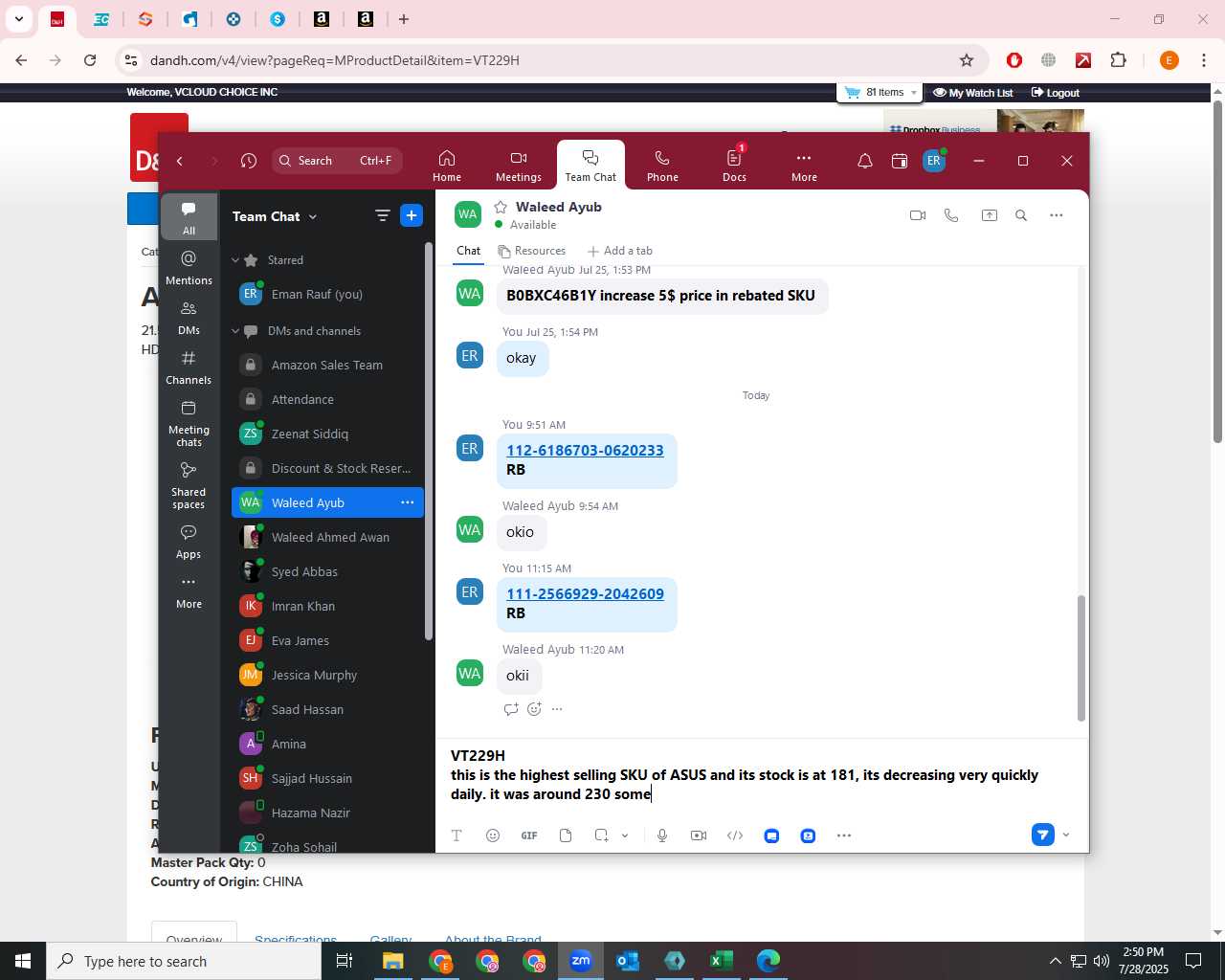Open Excel from the taskbar

[x=721, y=961]
